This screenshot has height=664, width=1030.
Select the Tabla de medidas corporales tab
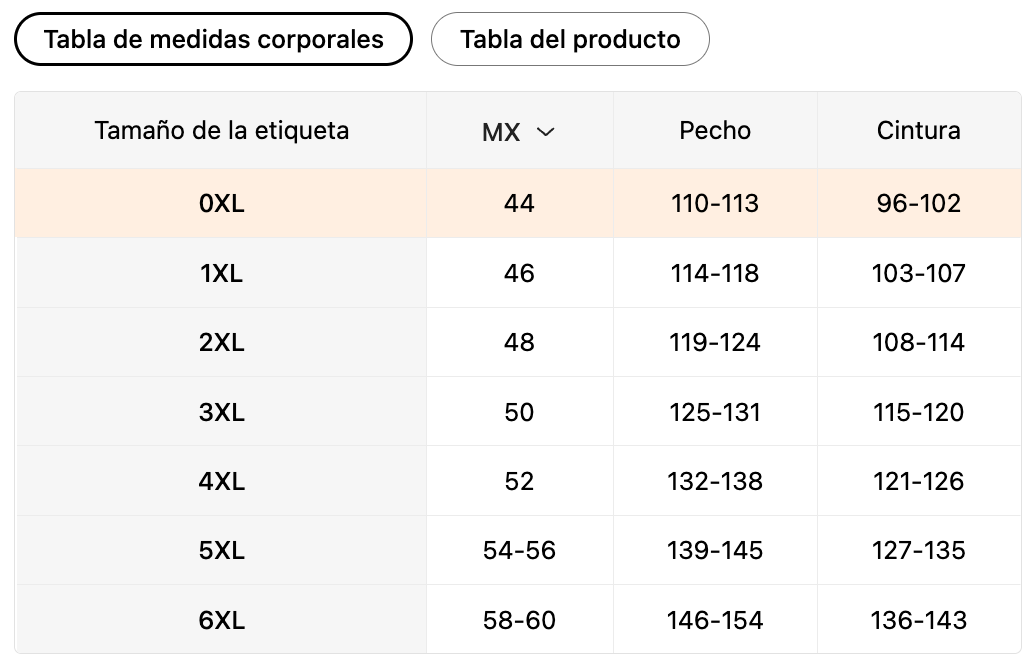(x=213, y=40)
